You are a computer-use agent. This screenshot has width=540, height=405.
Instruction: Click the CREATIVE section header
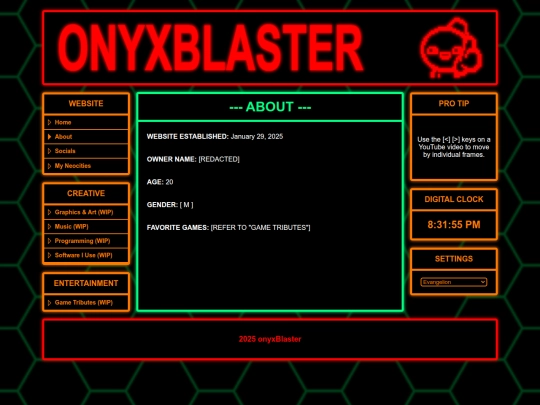point(86,193)
